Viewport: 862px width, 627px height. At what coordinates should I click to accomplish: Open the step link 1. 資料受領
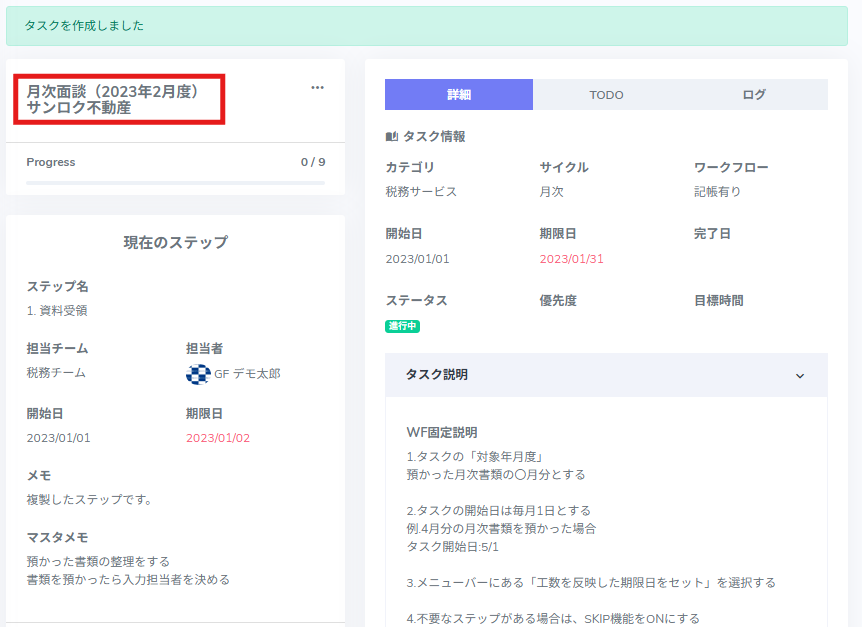point(57,311)
